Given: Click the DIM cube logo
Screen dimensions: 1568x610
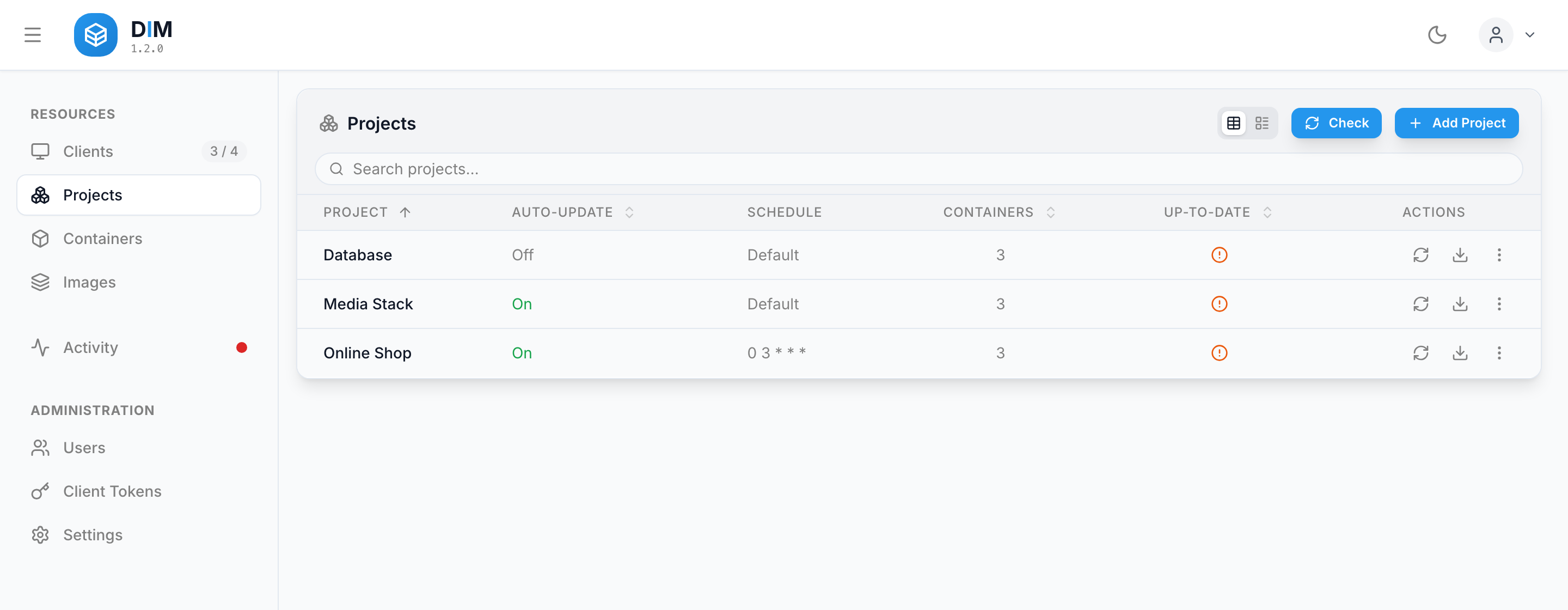Looking at the screenshot, I should pyautogui.click(x=96, y=35).
